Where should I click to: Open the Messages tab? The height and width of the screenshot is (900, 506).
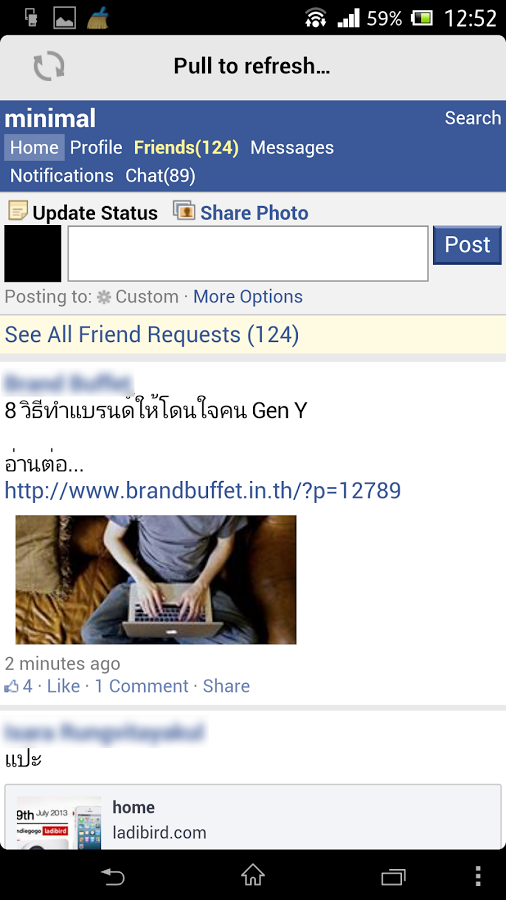pos(292,148)
